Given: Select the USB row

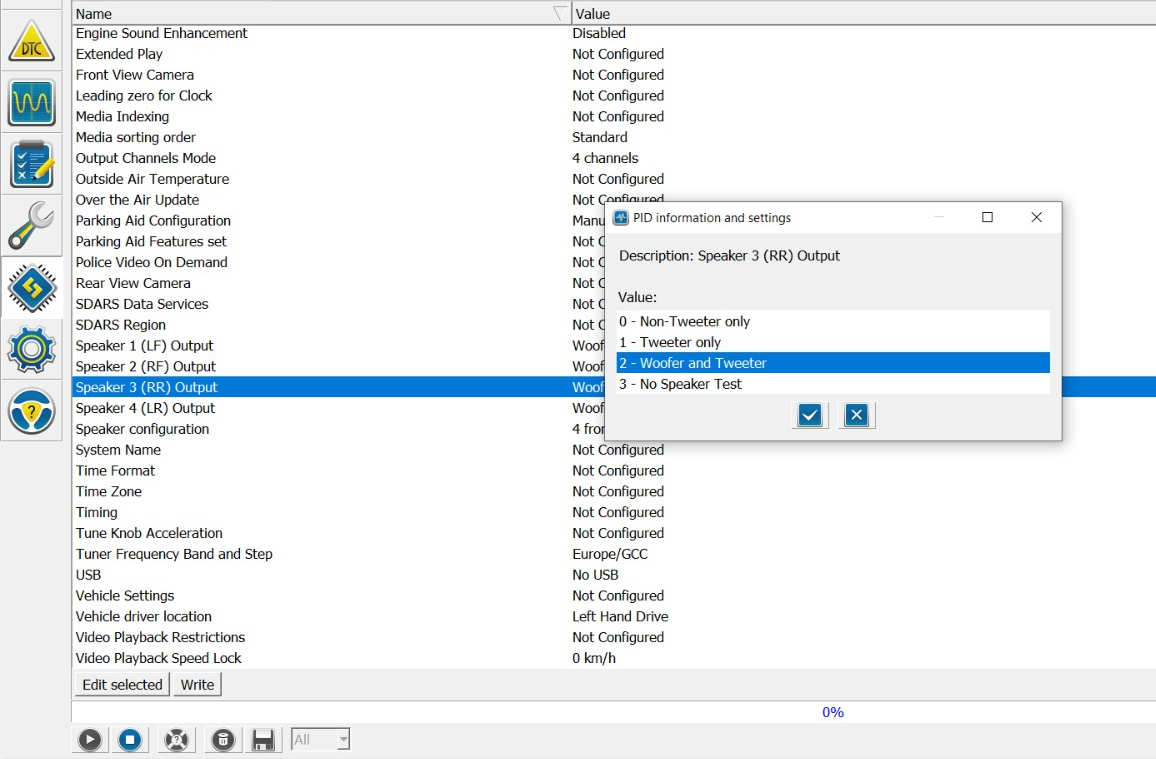Looking at the screenshot, I should tap(614, 574).
